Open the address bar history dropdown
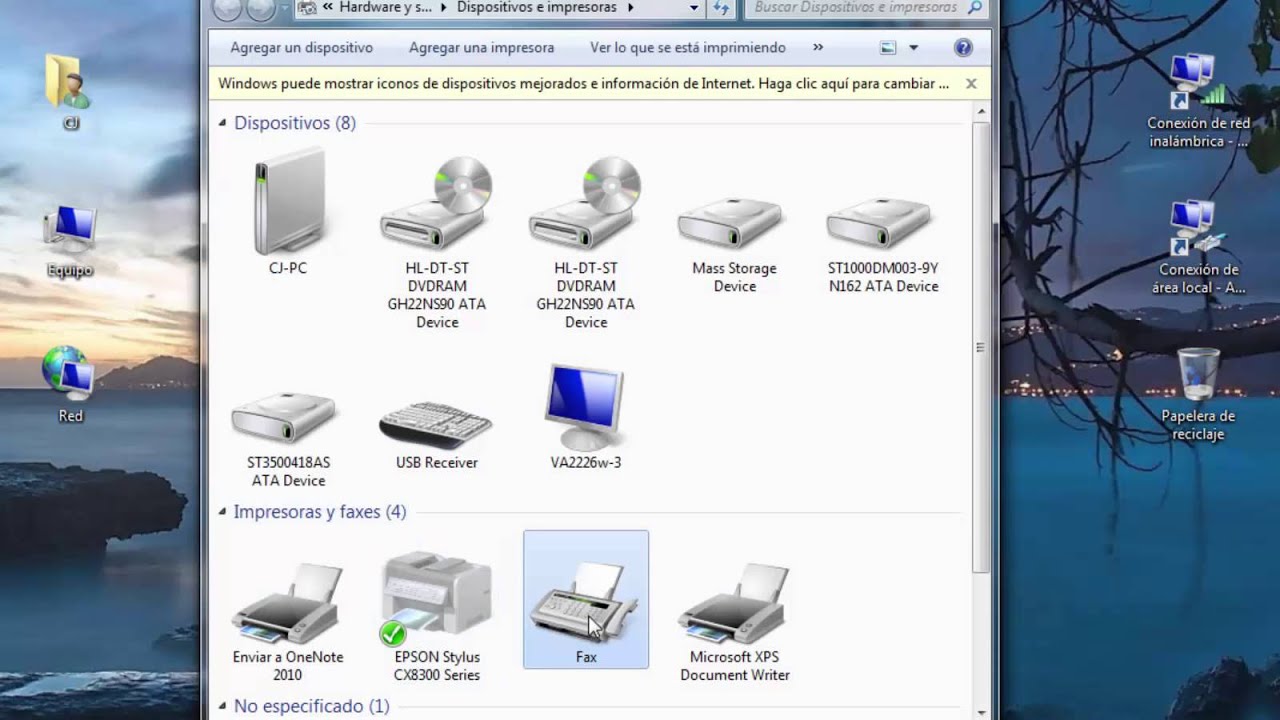This screenshot has height=720, width=1280. (694, 8)
